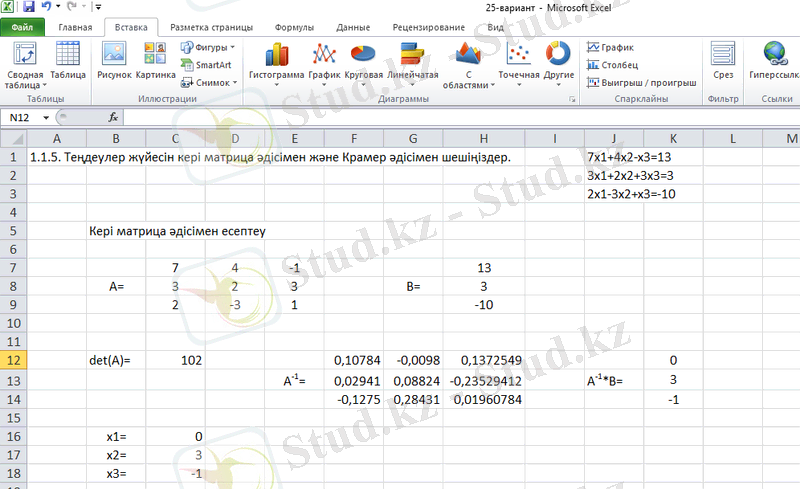The width and height of the screenshot is (800, 489).
Task: Switch to the Главная tab
Action: click(x=75, y=27)
